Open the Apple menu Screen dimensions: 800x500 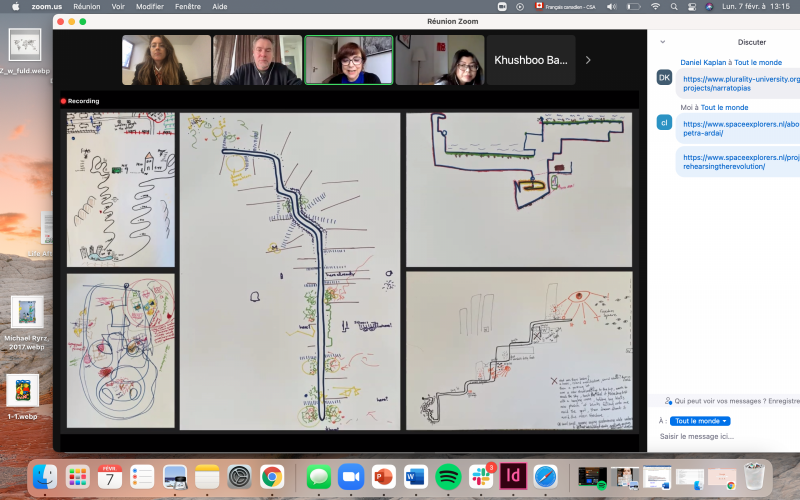point(15,7)
